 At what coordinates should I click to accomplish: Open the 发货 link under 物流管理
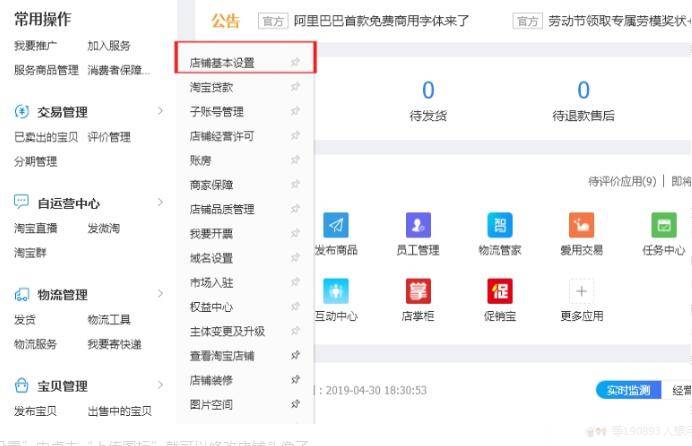click(x=25, y=319)
